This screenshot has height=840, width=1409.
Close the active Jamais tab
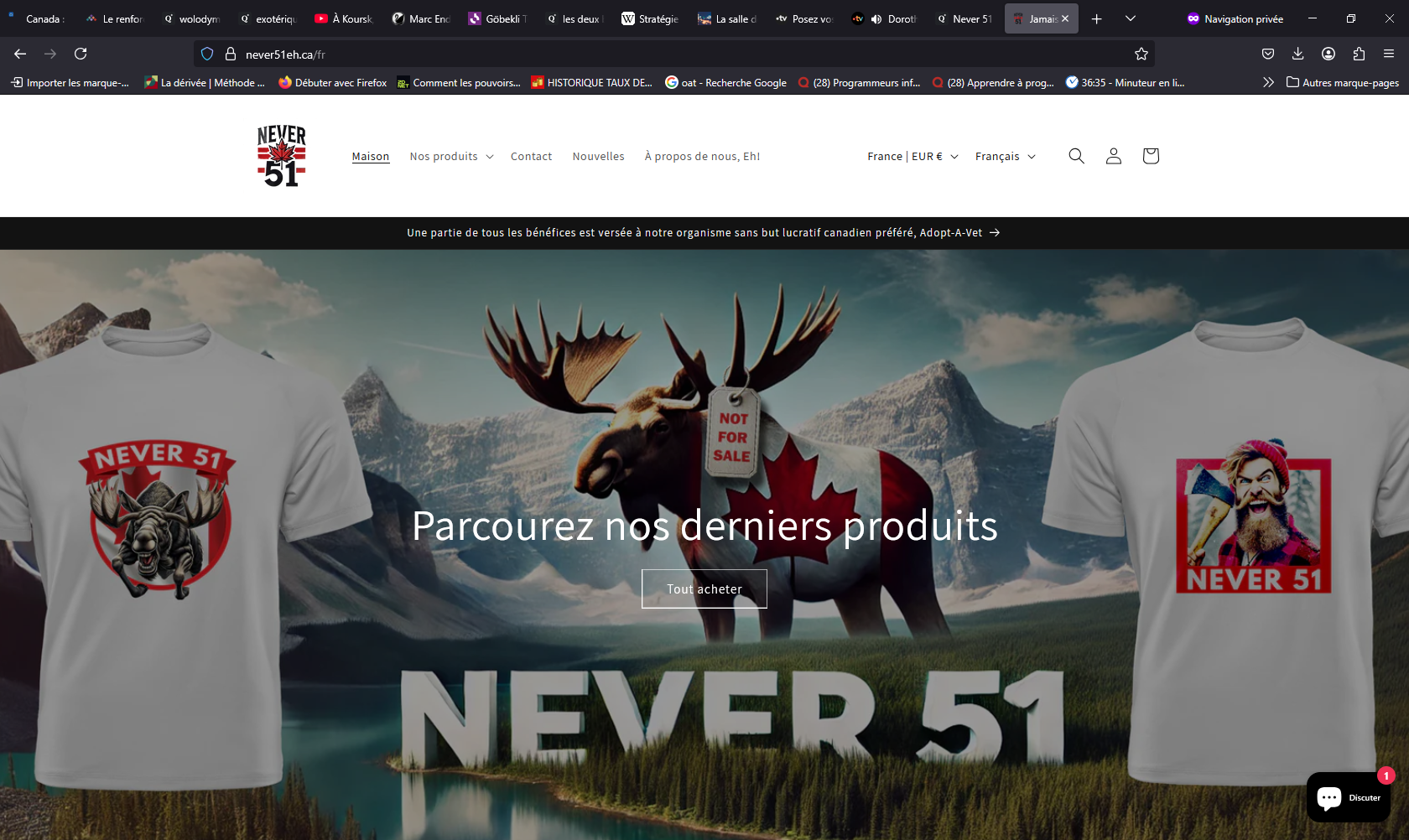coord(1065,18)
